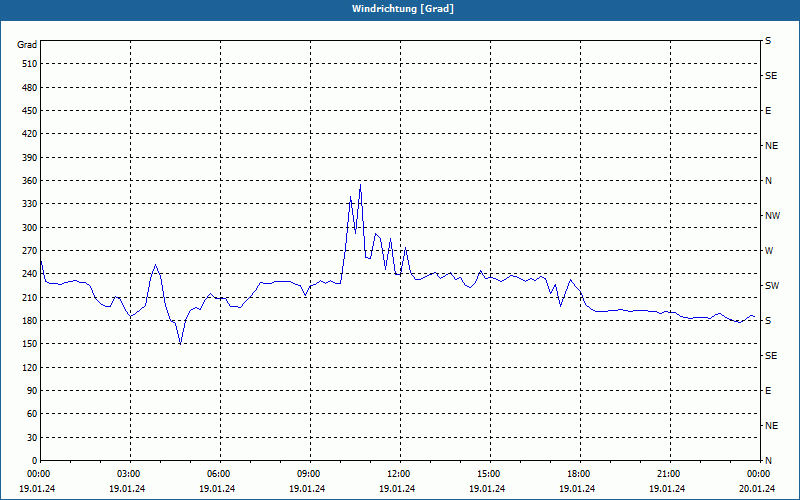Select the SE compass label level with 480
Screen dimensions: 800x500
[x=771, y=76]
